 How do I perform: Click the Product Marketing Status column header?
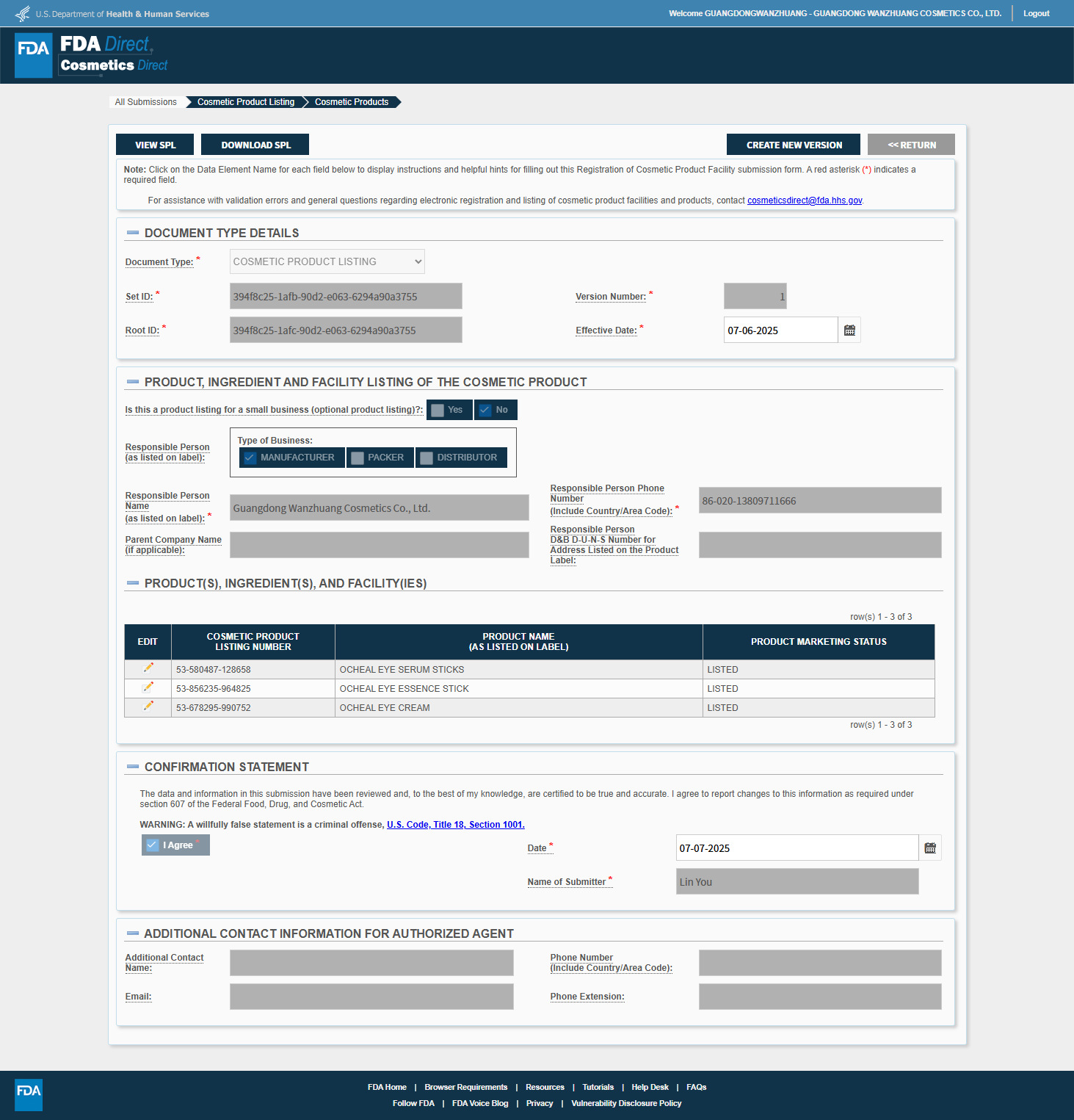[x=819, y=642]
